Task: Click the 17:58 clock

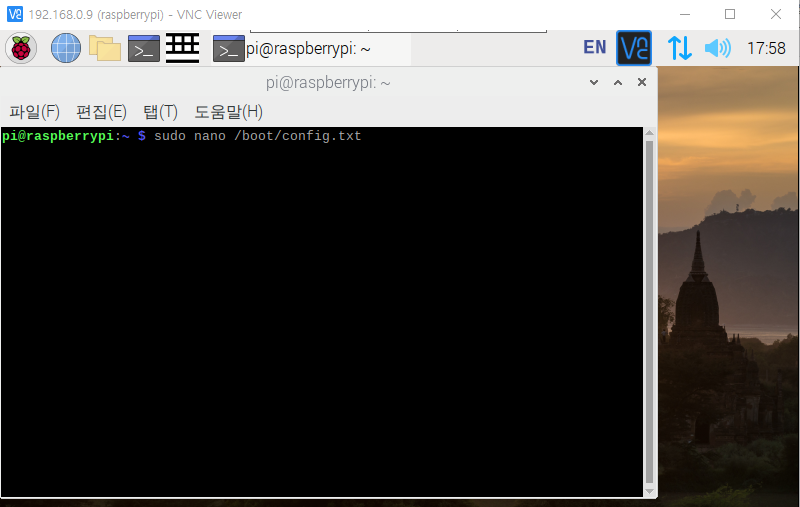Action: [x=766, y=48]
